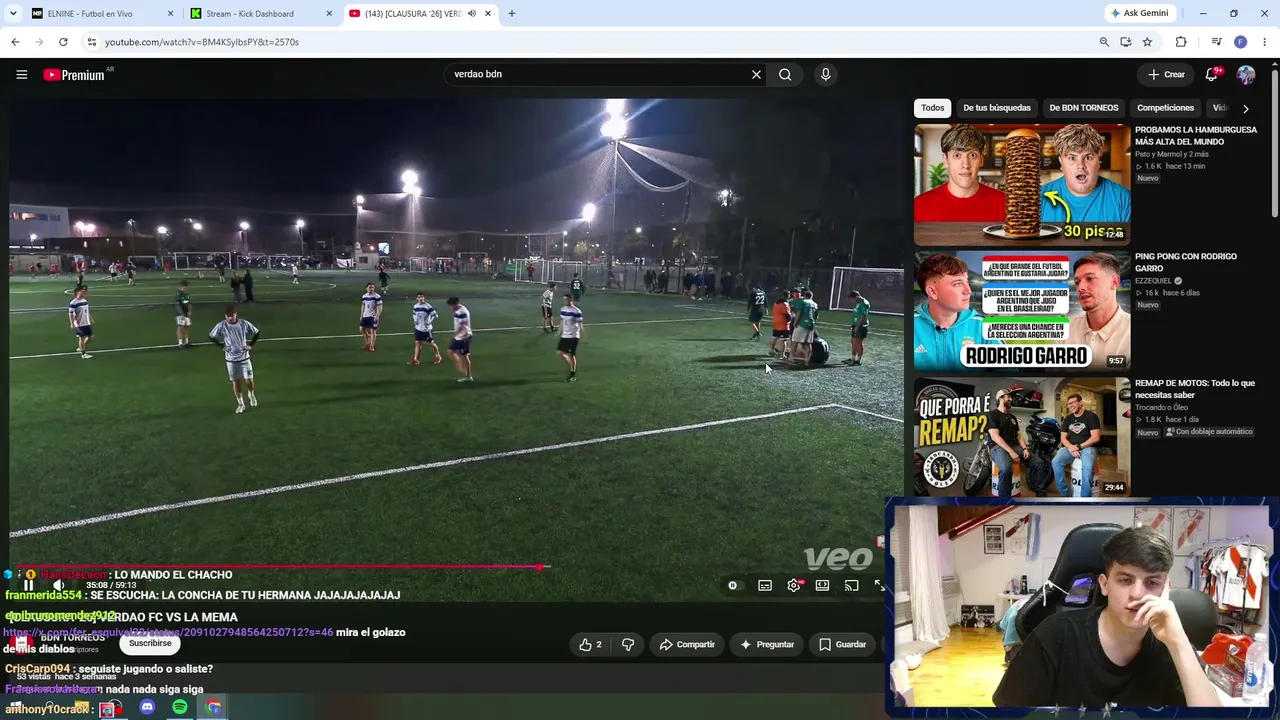Screen dimensions: 1280x720
Task: Click the Compartir button
Action: click(687, 645)
